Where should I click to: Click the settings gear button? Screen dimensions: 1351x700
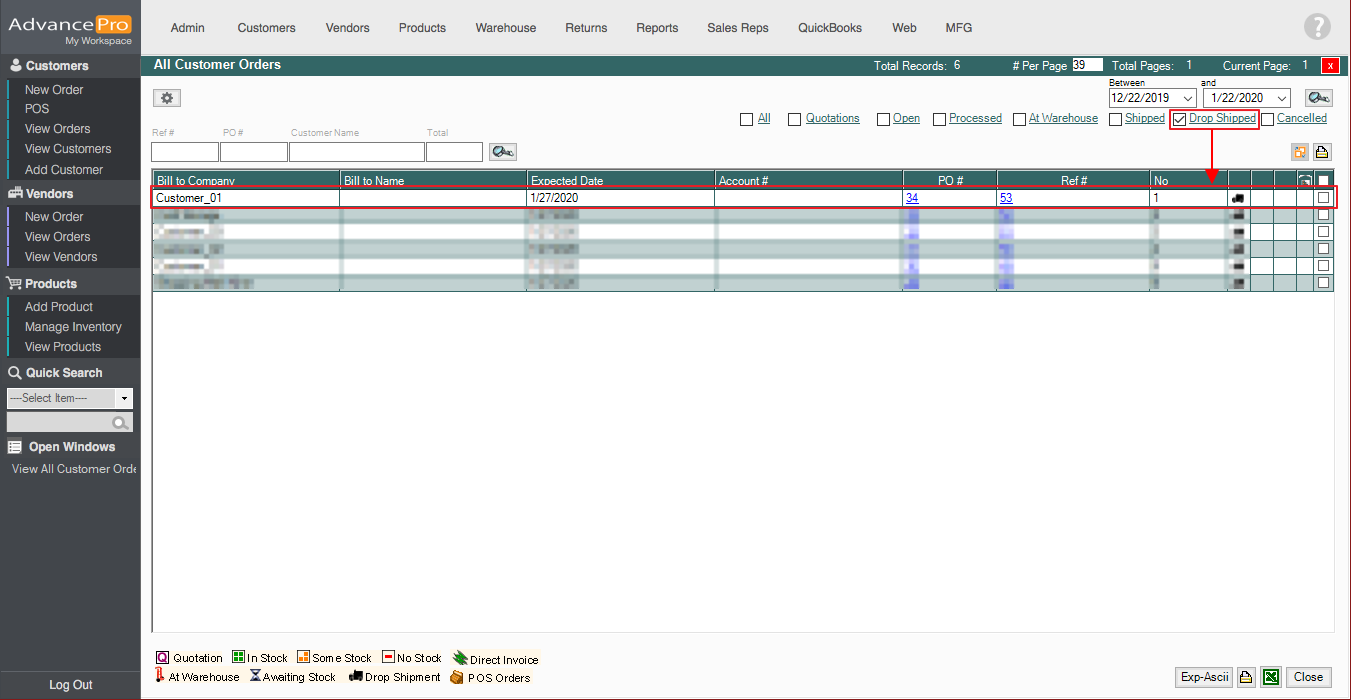(x=167, y=98)
